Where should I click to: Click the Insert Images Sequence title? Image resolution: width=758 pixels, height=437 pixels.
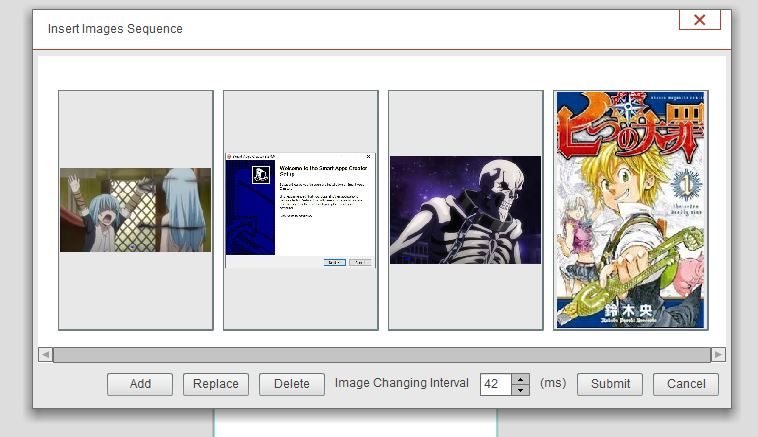click(115, 29)
